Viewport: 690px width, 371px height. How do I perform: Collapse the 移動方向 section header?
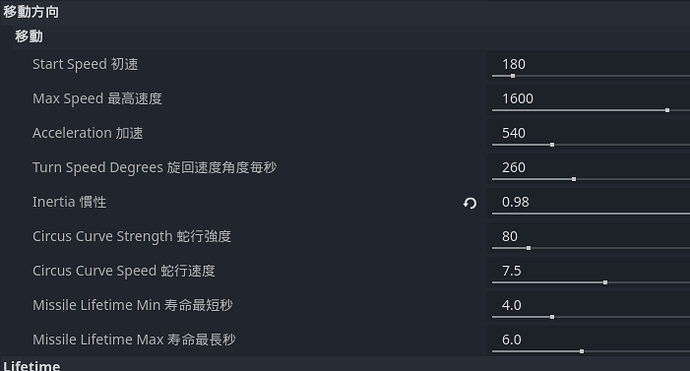345,12
